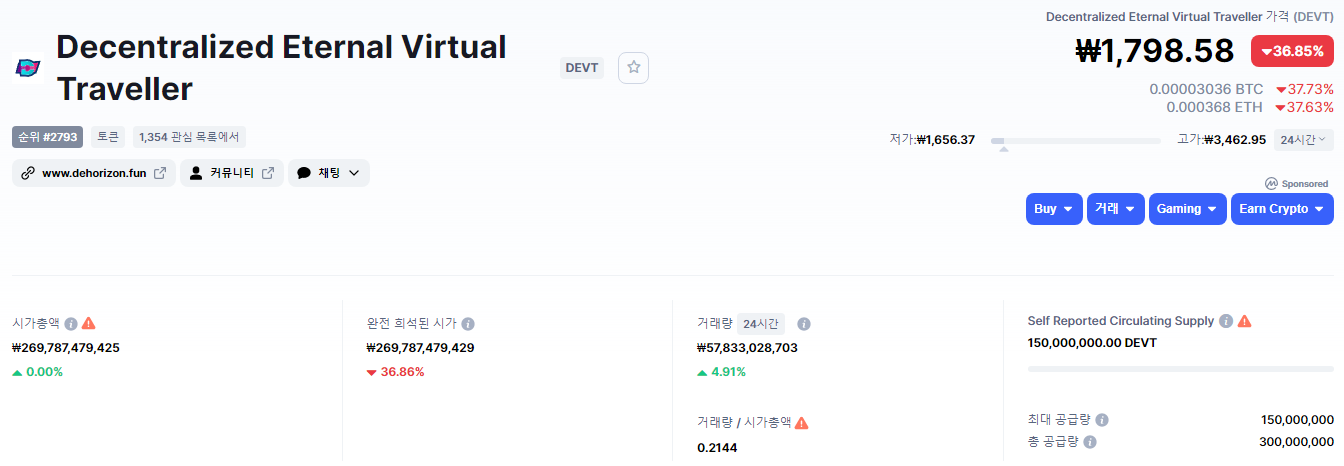Click info icon next to 시가총액
Screen dimensions: 1344x466
tap(71, 323)
